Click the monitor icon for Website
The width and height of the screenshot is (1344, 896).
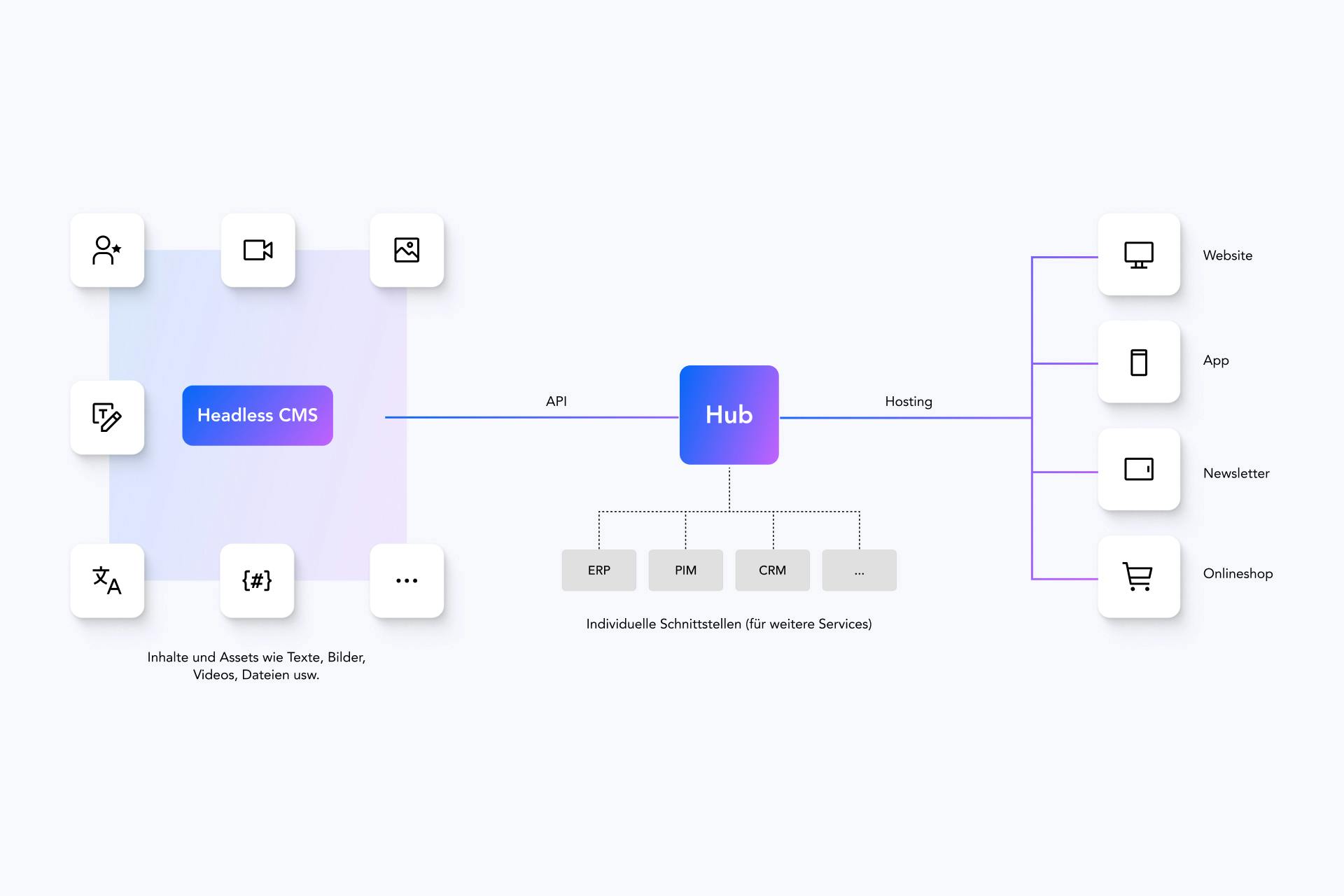pos(1139,255)
